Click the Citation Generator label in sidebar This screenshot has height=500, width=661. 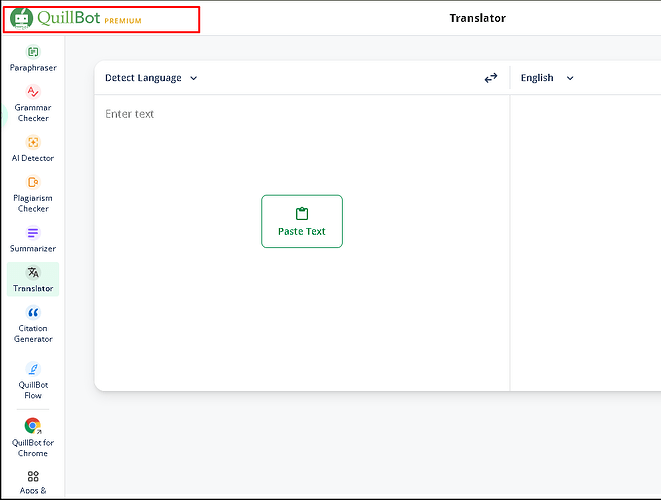[x=33, y=333]
